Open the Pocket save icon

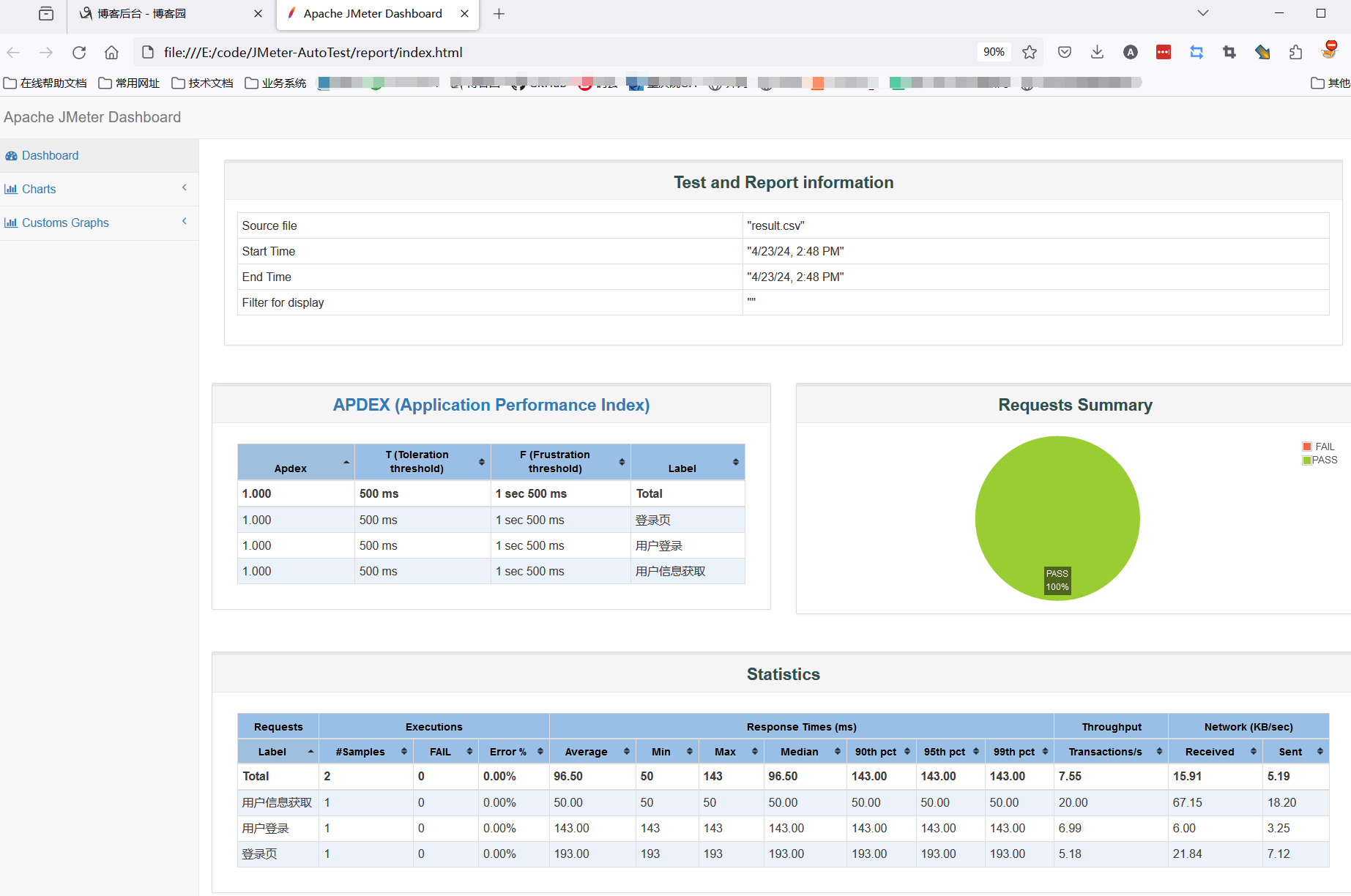[x=1065, y=52]
